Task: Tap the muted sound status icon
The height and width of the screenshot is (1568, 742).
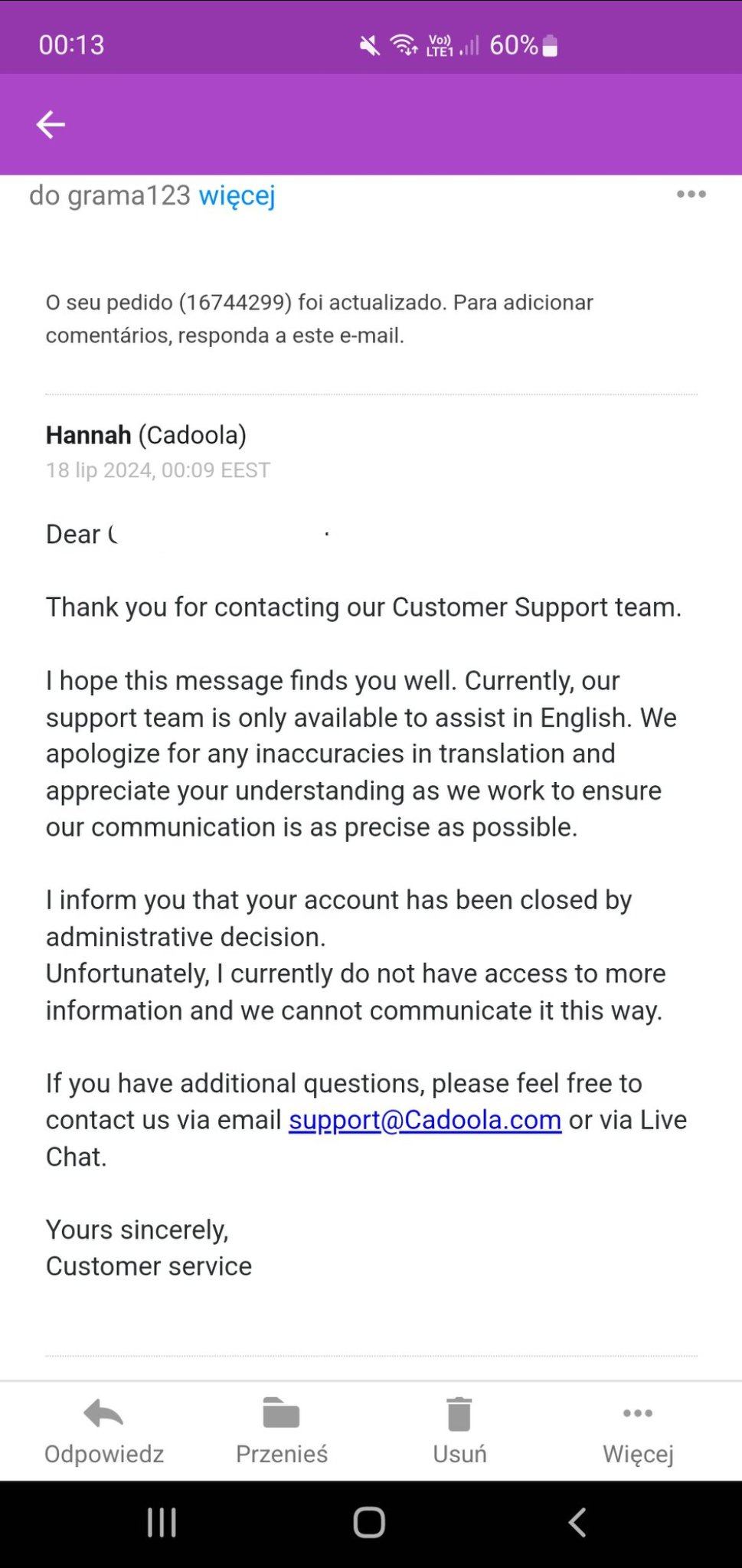Action: click(x=370, y=46)
